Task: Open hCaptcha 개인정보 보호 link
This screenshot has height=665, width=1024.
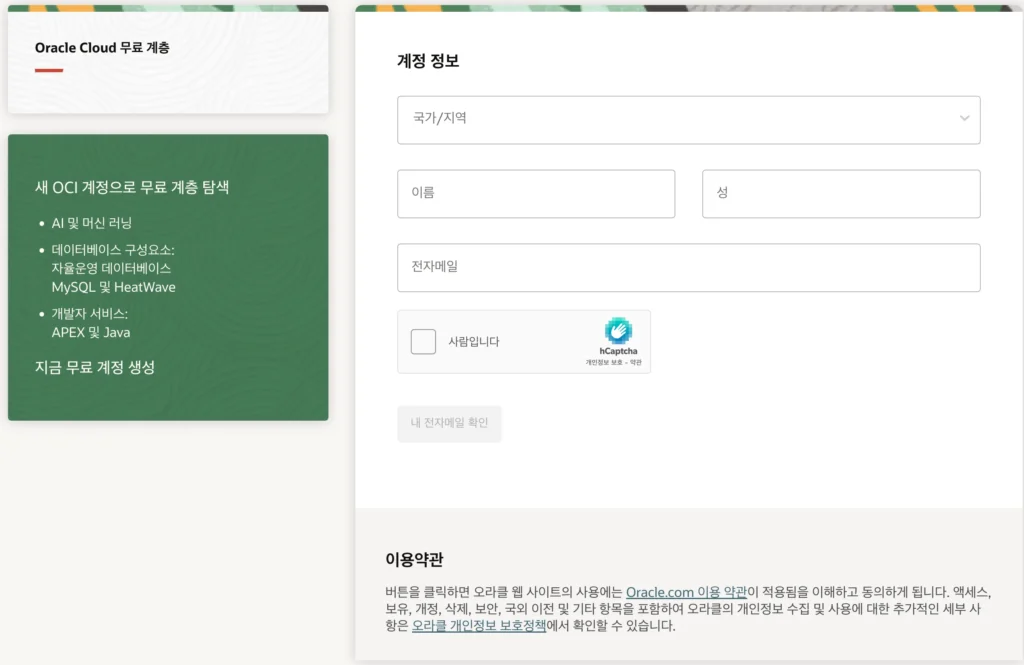Action: coord(605,362)
